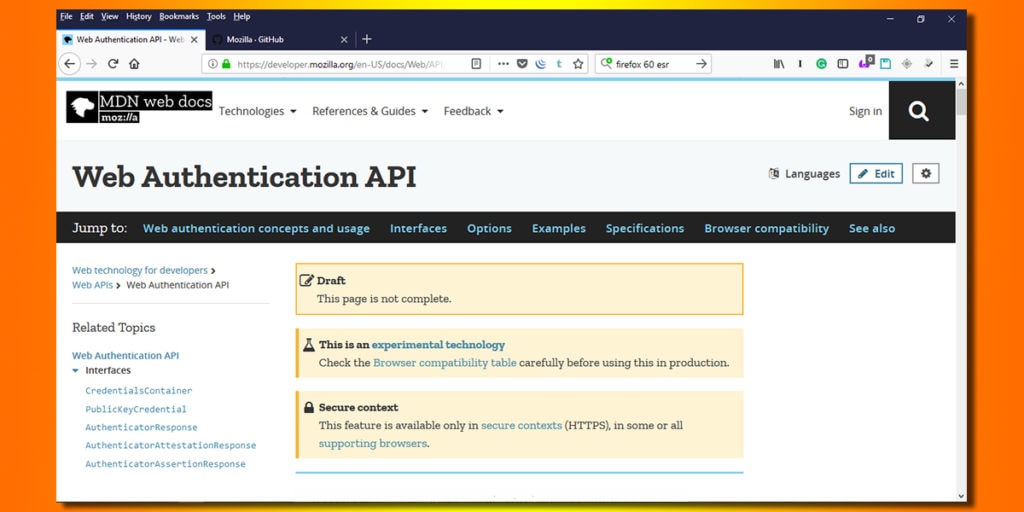Expand the Technologies dropdown menu
1024x512 pixels.
[257, 111]
